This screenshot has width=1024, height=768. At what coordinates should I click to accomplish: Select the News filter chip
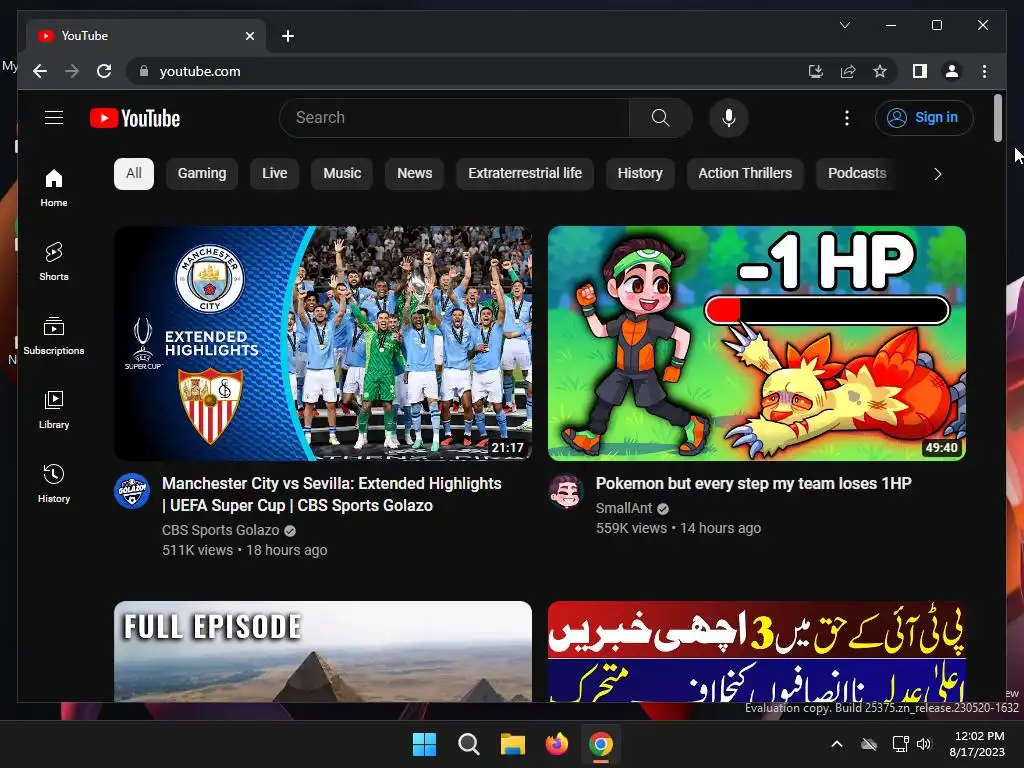pyautogui.click(x=415, y=174)
